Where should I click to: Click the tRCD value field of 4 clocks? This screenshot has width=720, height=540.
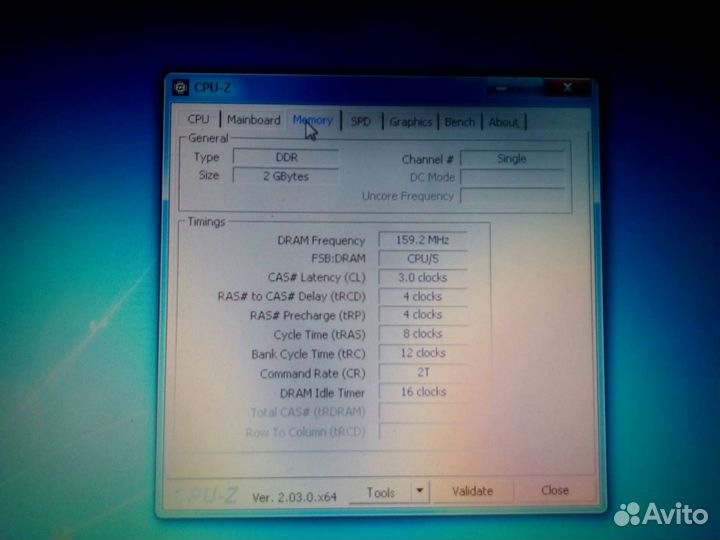(422, 296)
